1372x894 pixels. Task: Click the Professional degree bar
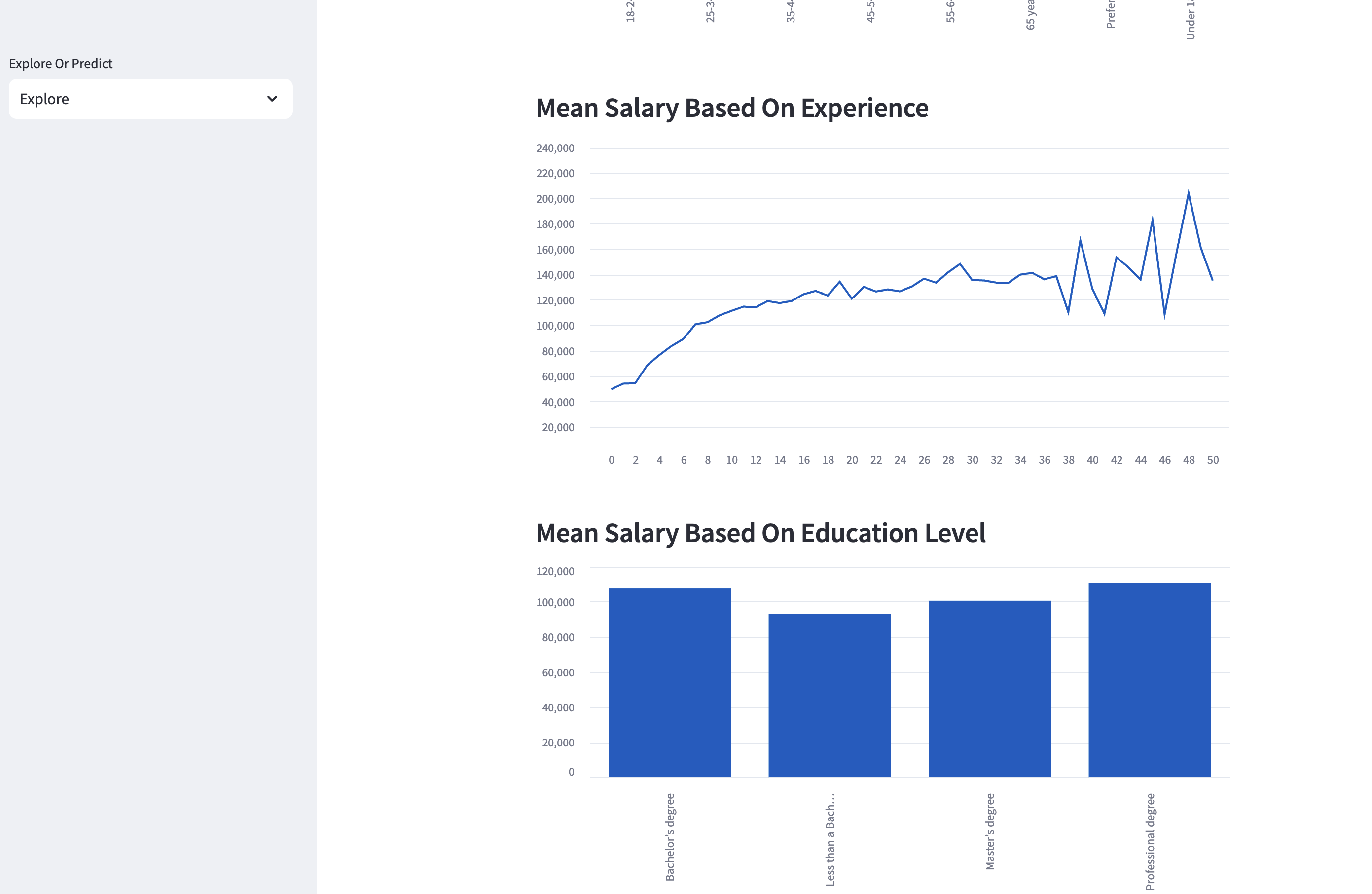coord(1150,680)
